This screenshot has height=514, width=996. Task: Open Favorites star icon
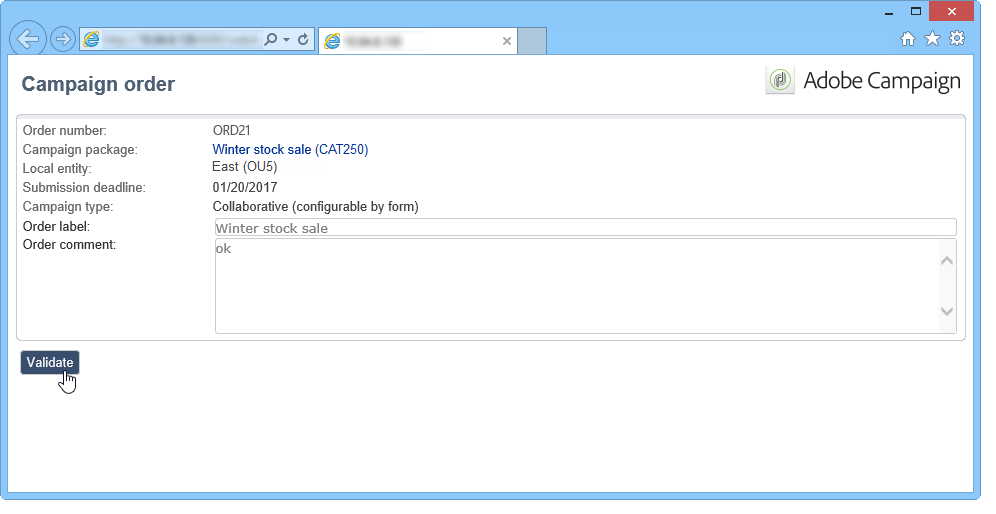coord(932,39)
